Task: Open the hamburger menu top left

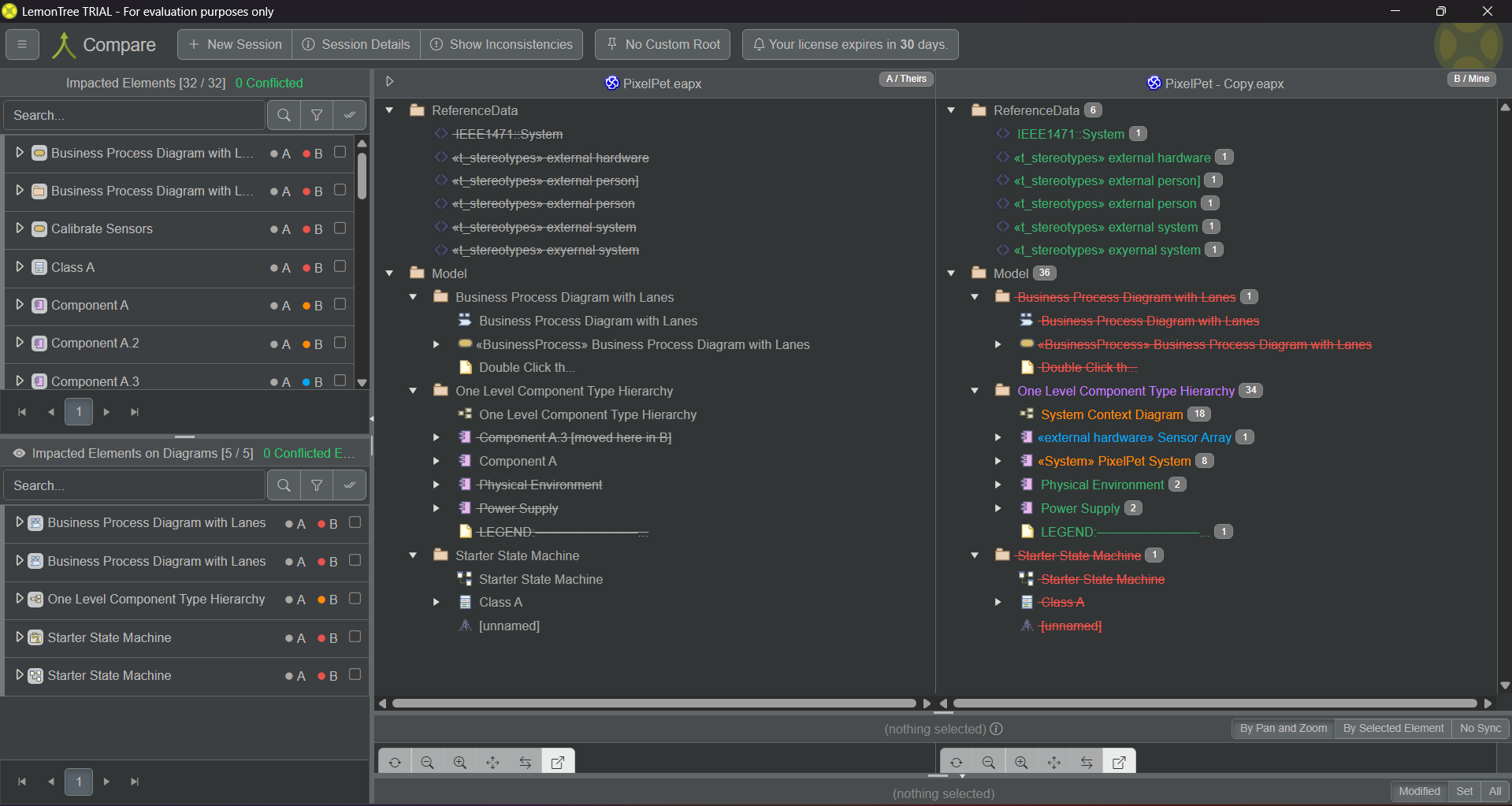Action: click(x=22, y=44)
